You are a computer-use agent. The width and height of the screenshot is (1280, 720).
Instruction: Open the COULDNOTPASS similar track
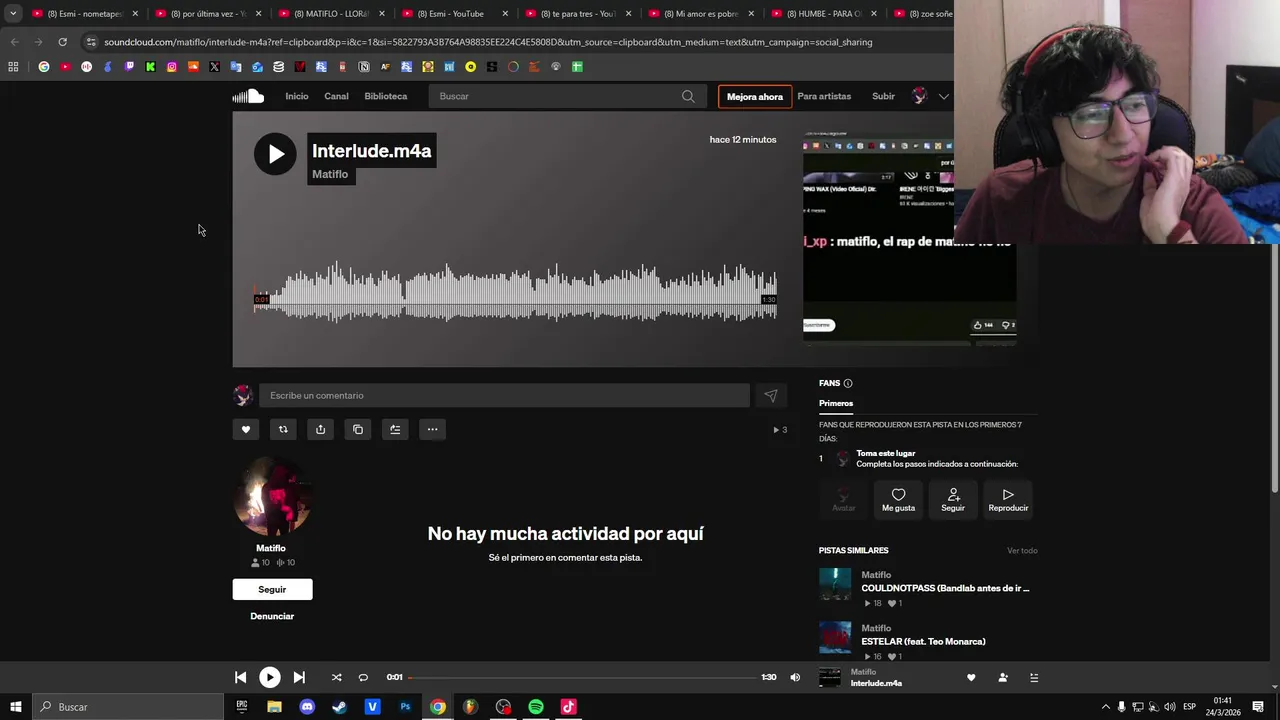[945, 588]
